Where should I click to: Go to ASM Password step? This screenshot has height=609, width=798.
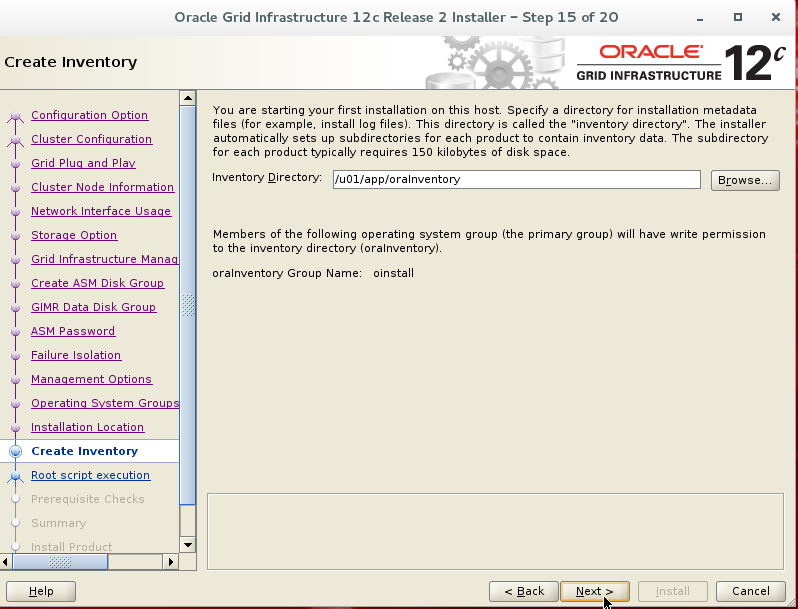point(73,331)
